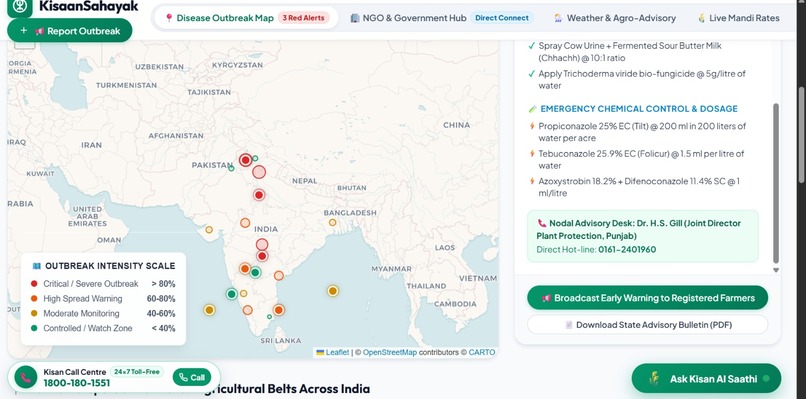Select the solid red marker nearest the PAKISTAN label
Image resolution: width=806 pixels, height=399 pixels.
246,160
